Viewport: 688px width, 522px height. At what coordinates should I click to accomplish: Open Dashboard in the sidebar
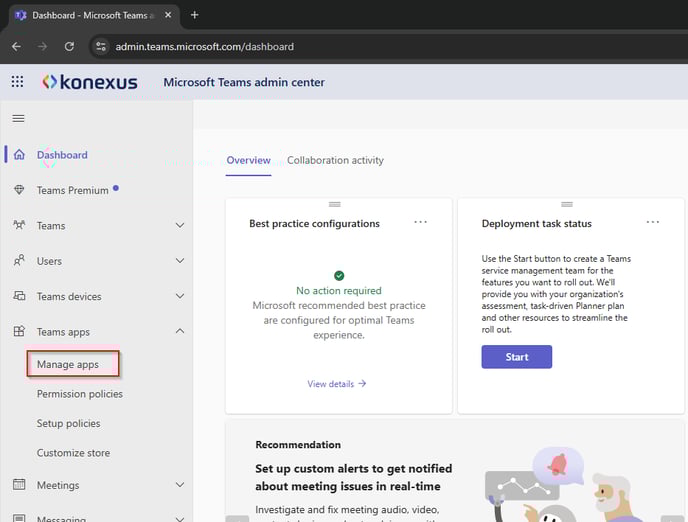coord(62,155)
